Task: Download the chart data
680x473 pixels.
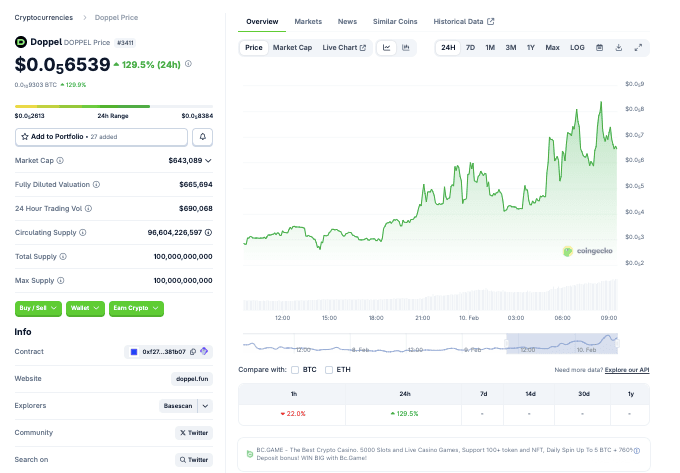Action: 619,47
